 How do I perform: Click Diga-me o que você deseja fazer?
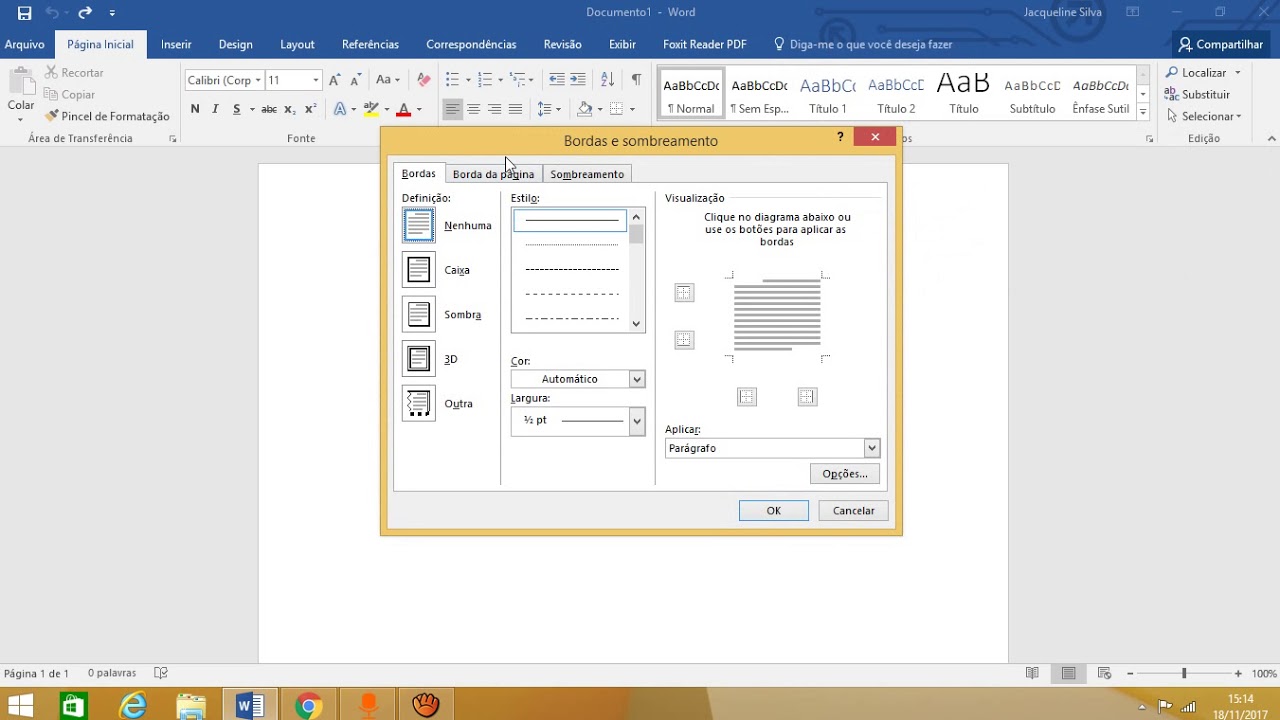point(863,44)
